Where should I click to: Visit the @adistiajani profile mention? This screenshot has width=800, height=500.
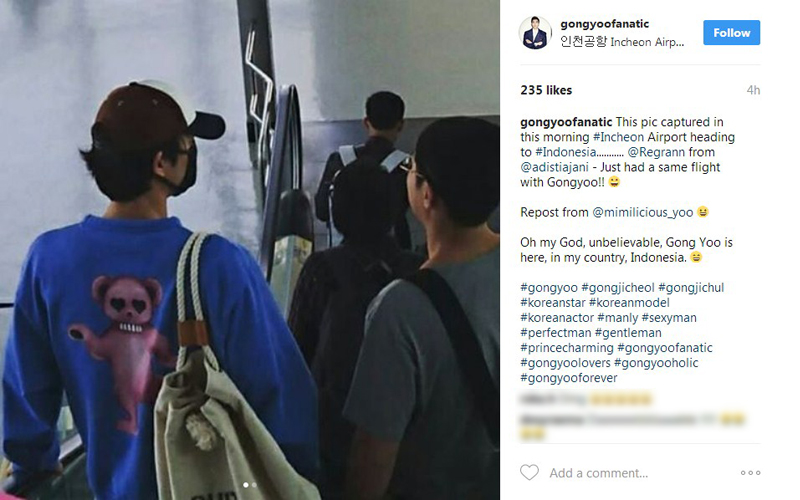tap(554, 167)
